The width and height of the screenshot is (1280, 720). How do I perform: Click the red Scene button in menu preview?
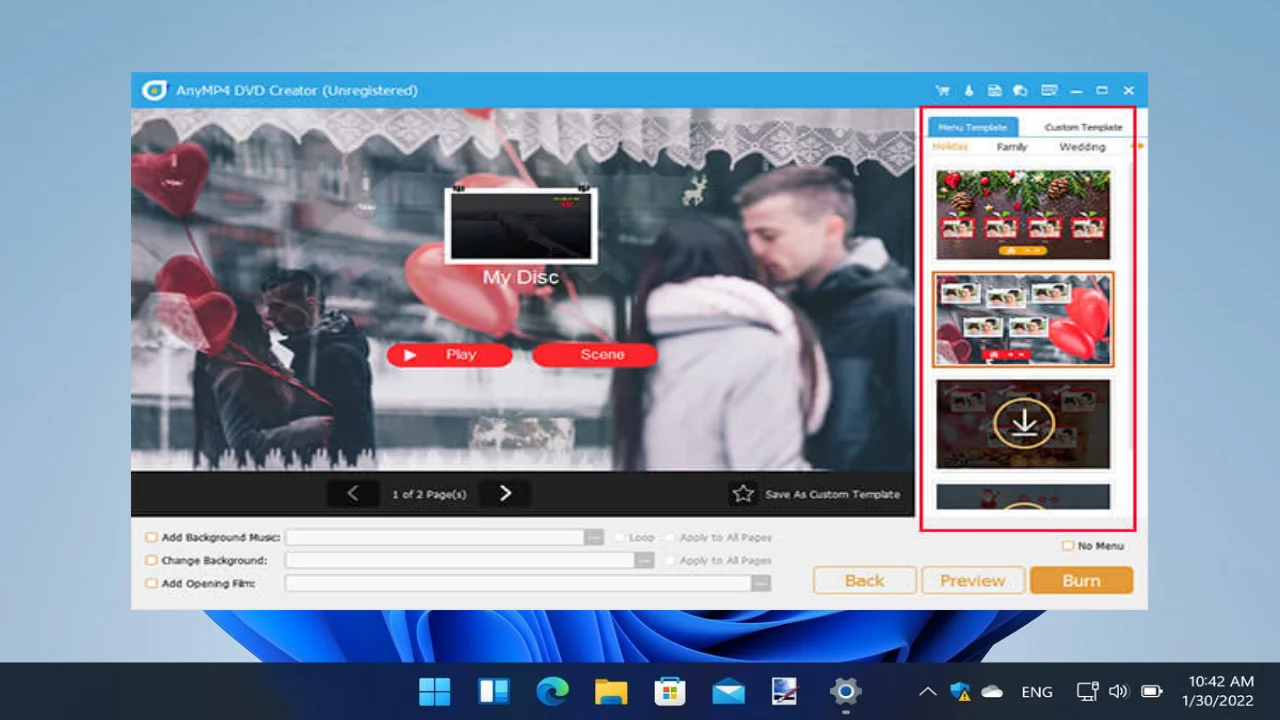point(595,354)
